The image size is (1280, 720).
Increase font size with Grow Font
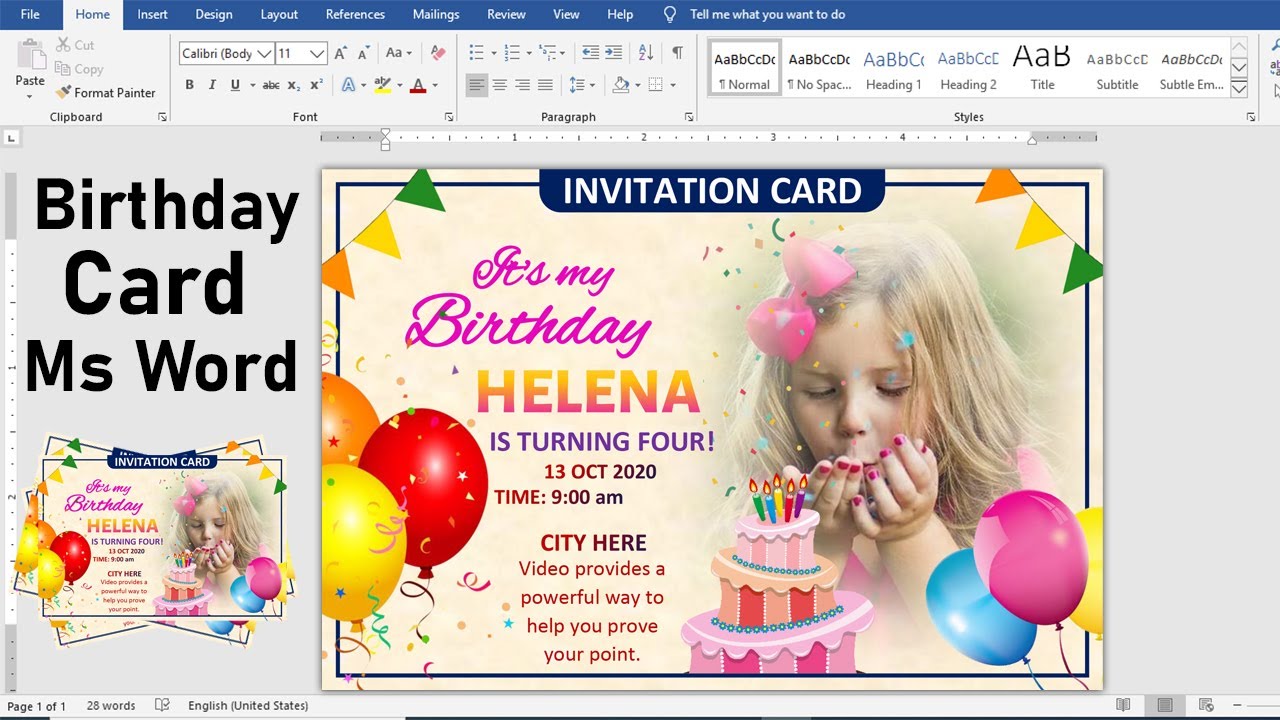pos(341,53)
